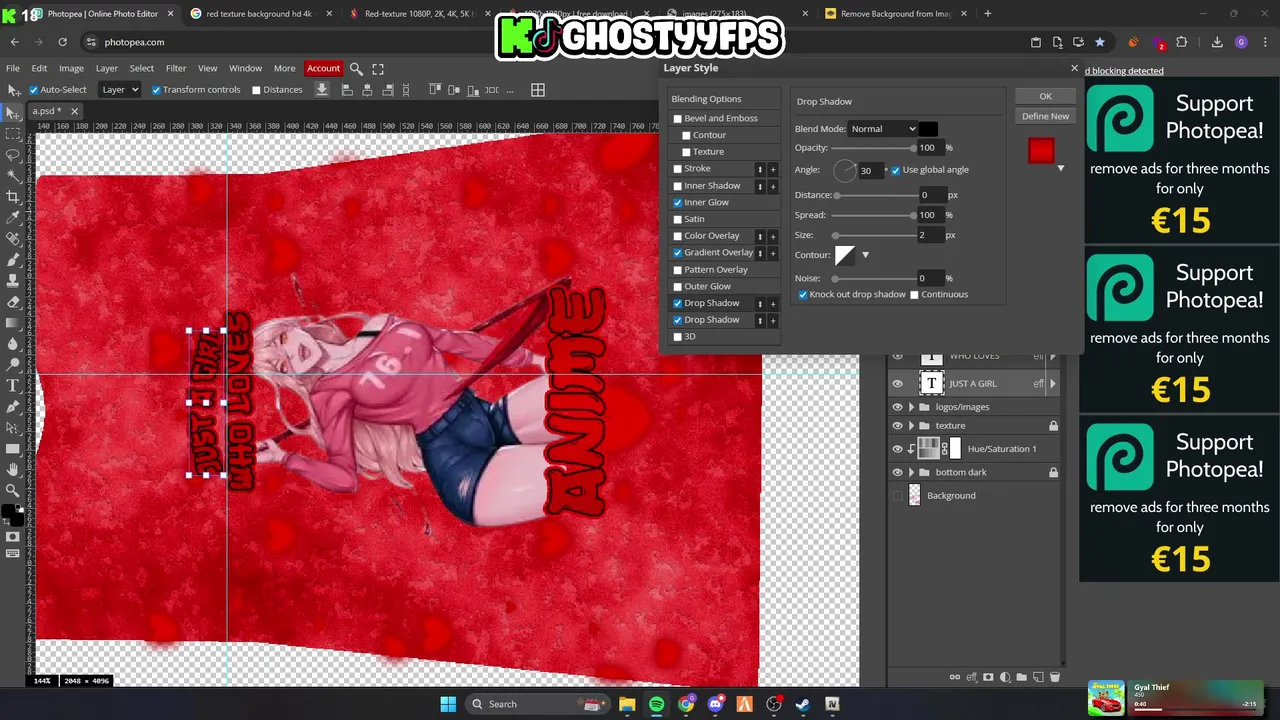Click the new folder icon in Layers panel
Viewport: 1280px width, 720px height.
click(x=1022, y=677)
